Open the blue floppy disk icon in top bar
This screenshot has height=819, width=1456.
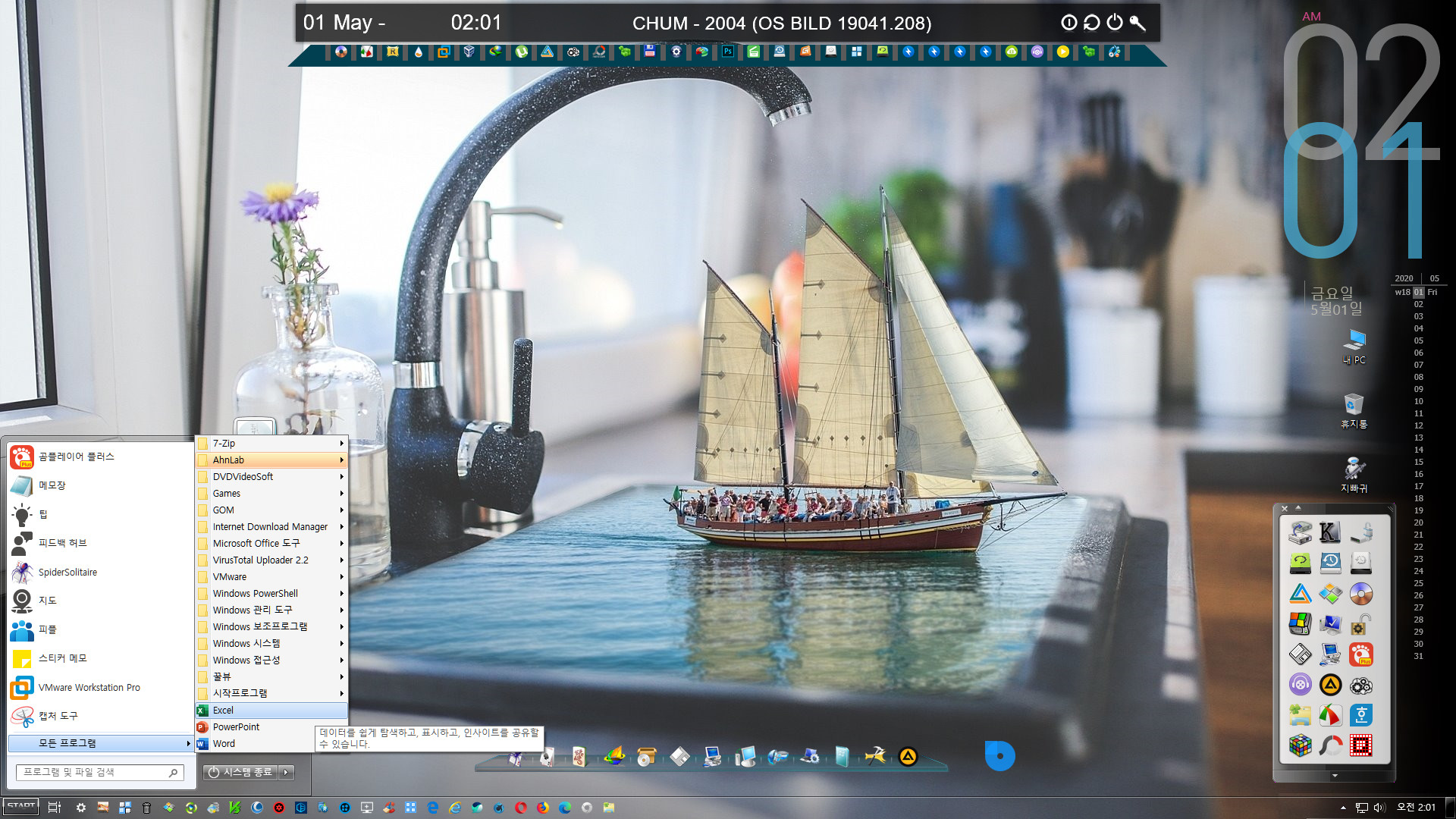[x=650, y=52]
